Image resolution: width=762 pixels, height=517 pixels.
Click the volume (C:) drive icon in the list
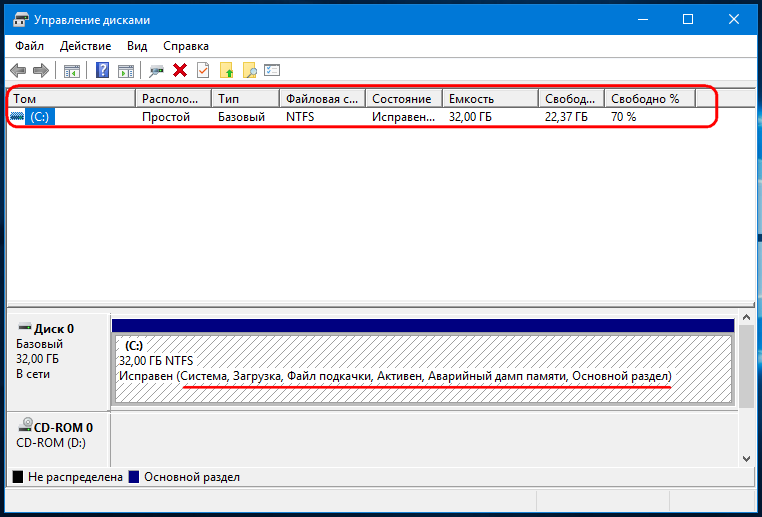click(17, 117)
